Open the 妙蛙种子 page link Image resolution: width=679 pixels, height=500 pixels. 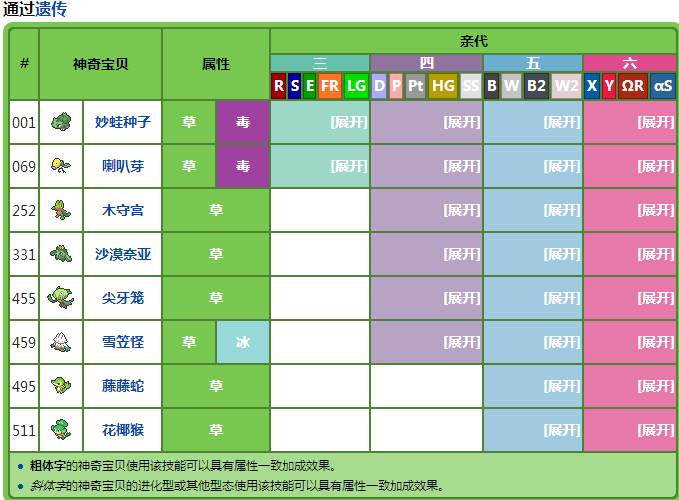[123, 122]
